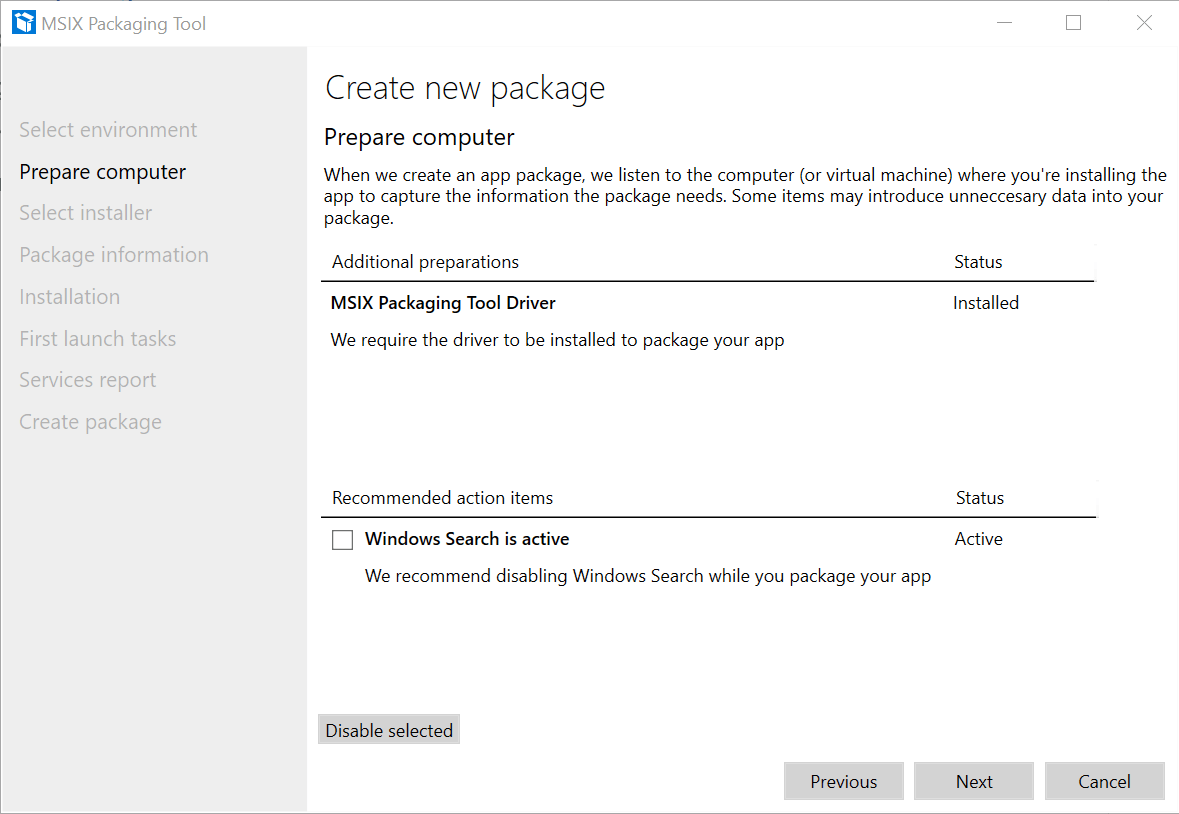Select the Select environment step
Image resolution: width=1179 pixels, height=814 pixels.
[x=107, y=129]
